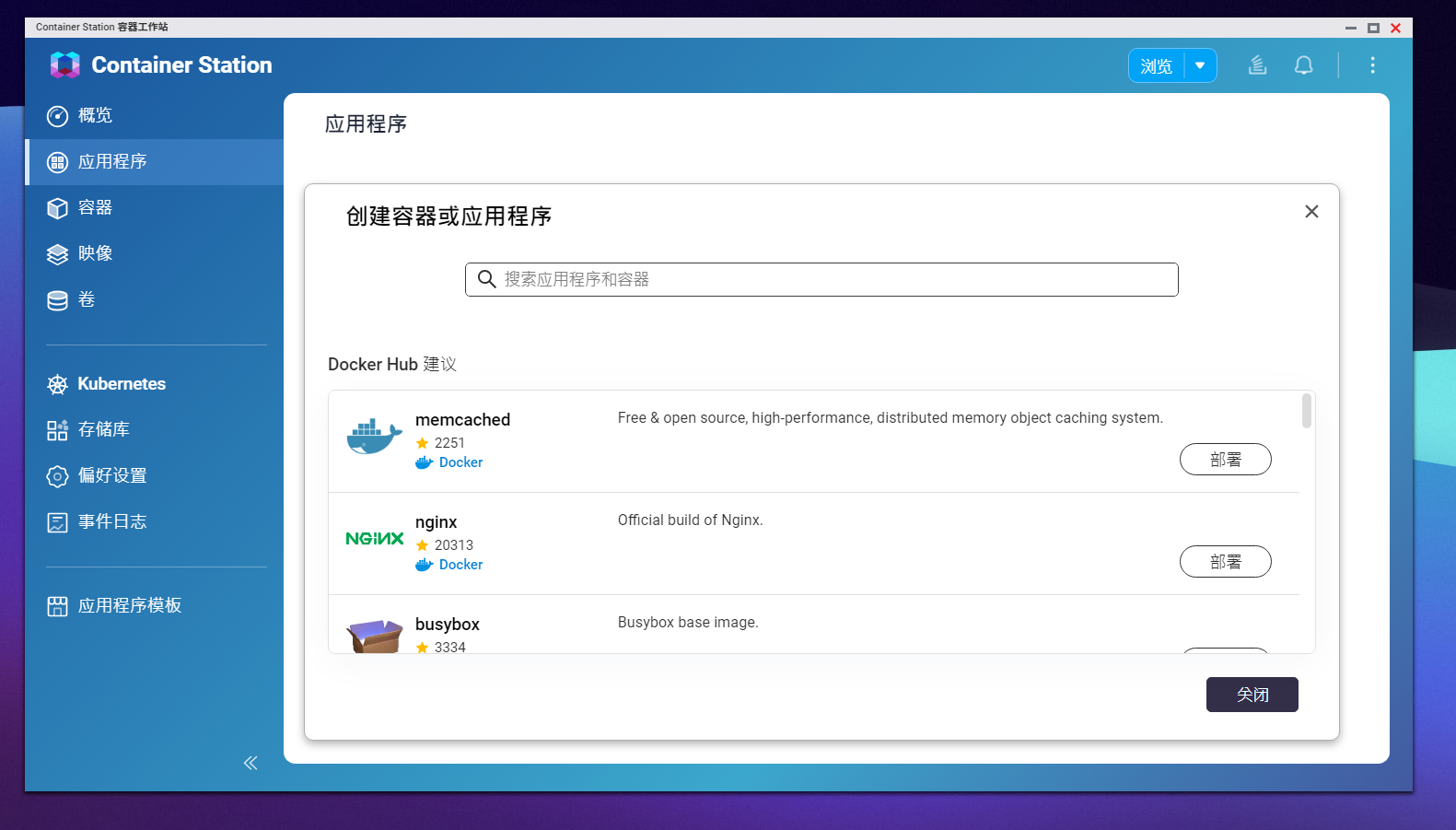Click the memcached Docker whale logo
The width and height of the screenshot is (1456, 830).
374,436
